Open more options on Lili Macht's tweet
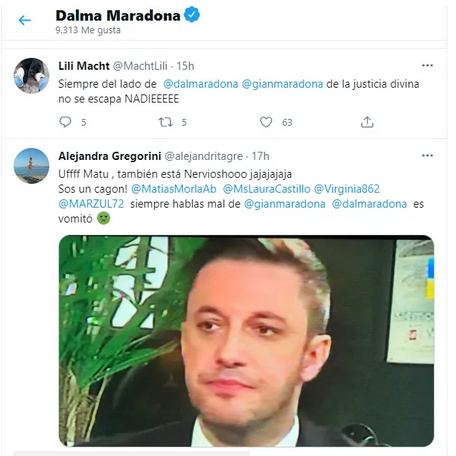This screenshot has height=456, width=456. click(x=427, y=65)
